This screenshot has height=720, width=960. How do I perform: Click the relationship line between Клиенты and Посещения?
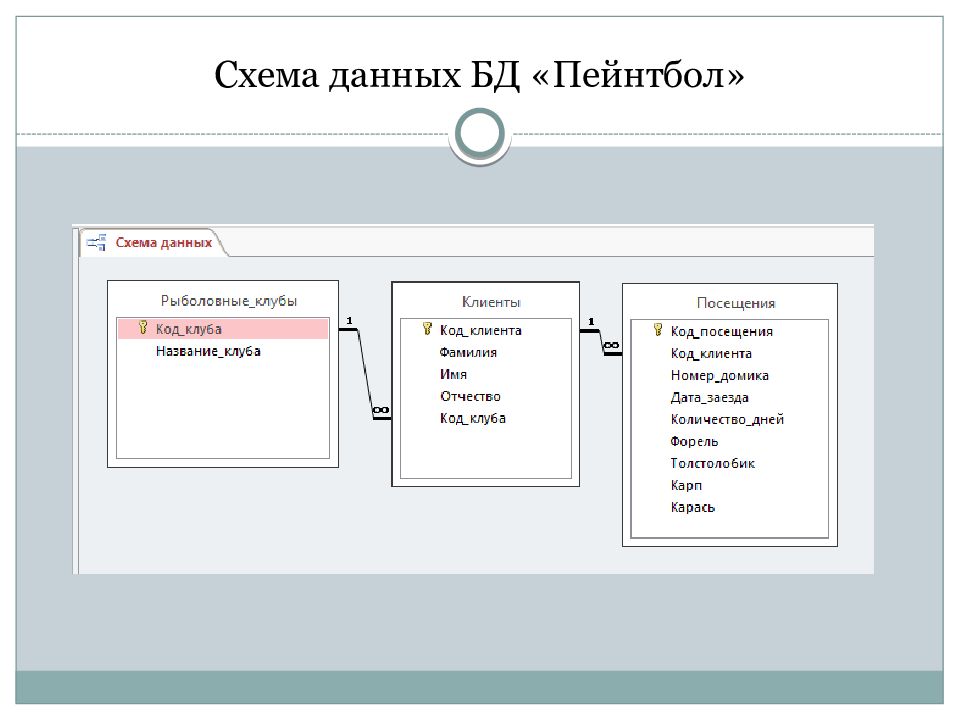click(601, 342)
